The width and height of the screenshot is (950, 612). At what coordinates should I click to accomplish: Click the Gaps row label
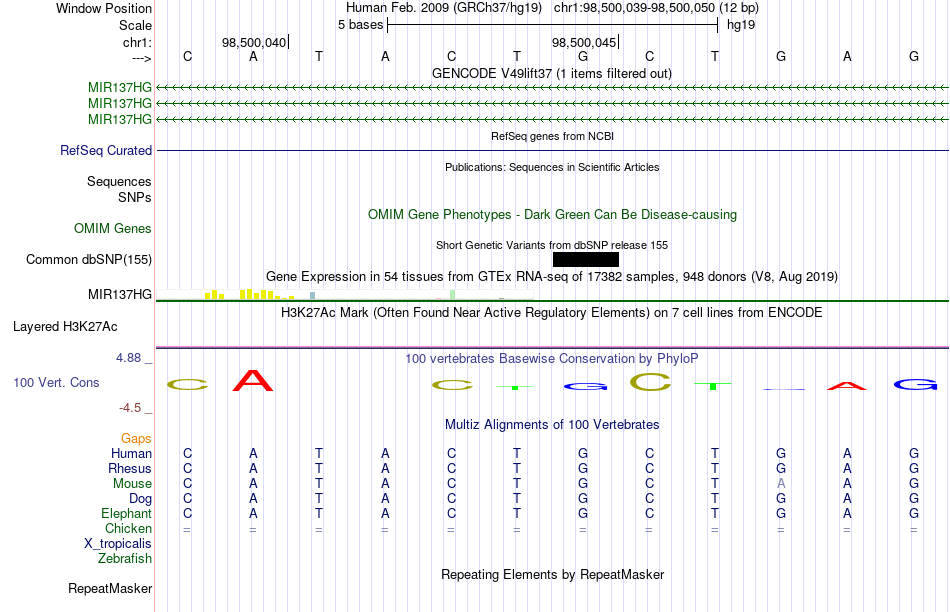136,439
